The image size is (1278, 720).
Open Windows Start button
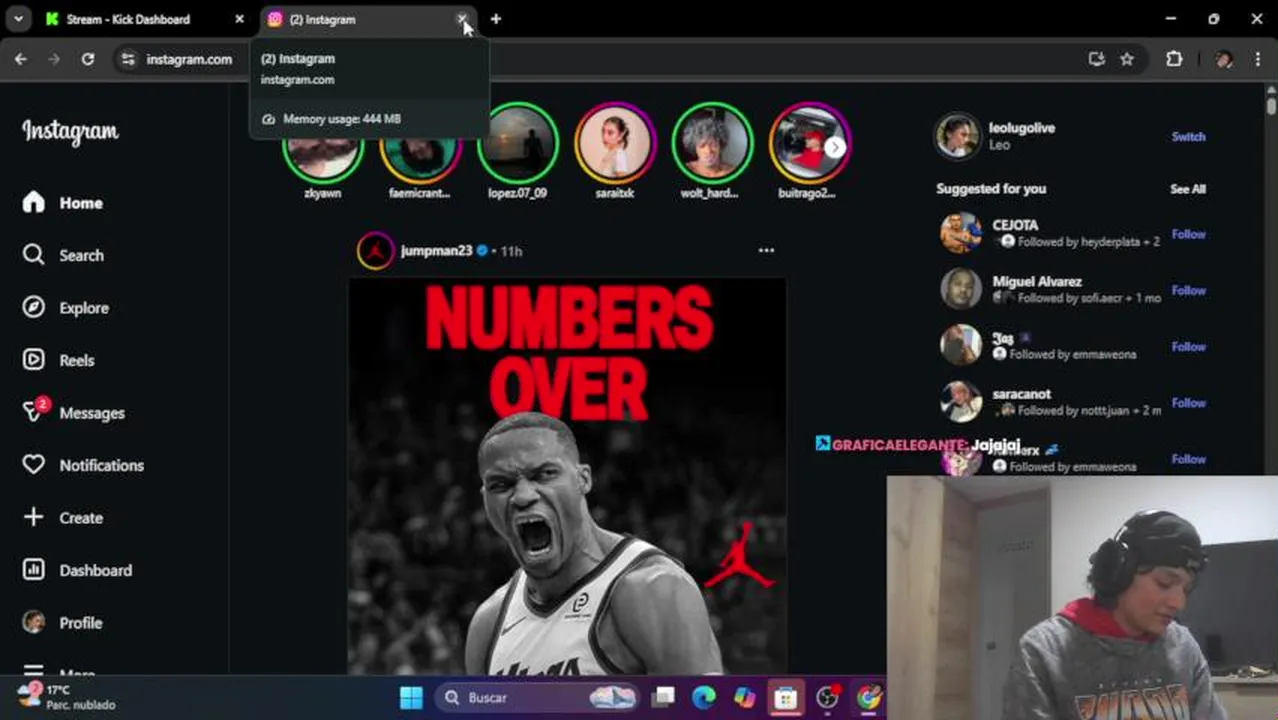pyautogui.click(x=411, y=697)
